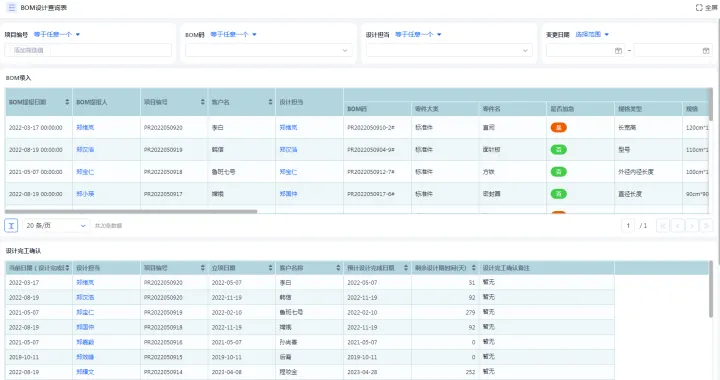
Task: Click 郑维岚 link in BOM提报人 column
Action: (85, 128)
